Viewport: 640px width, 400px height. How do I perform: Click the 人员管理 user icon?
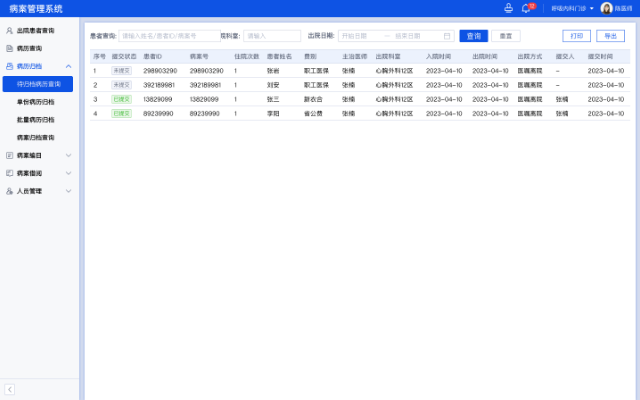(10, 190)
